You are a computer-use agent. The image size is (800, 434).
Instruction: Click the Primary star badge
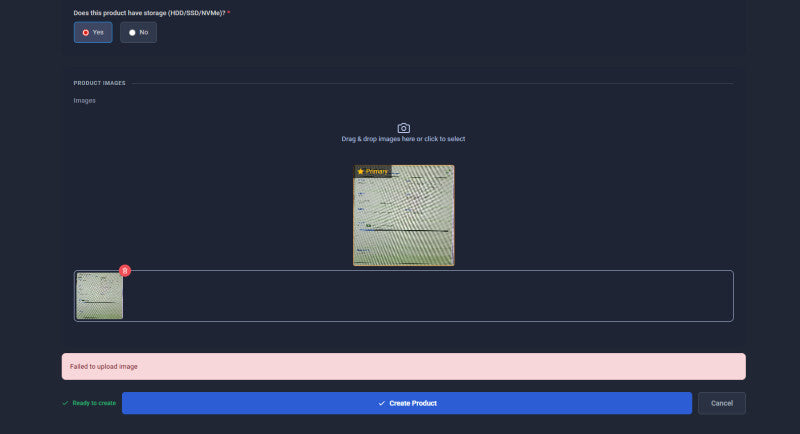point(372,171)
